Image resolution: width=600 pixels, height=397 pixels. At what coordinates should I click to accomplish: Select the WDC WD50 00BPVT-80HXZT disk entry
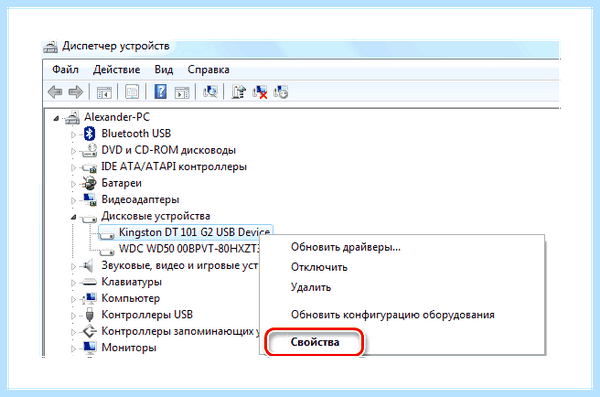pyautogui.click(x=189, y=249)
